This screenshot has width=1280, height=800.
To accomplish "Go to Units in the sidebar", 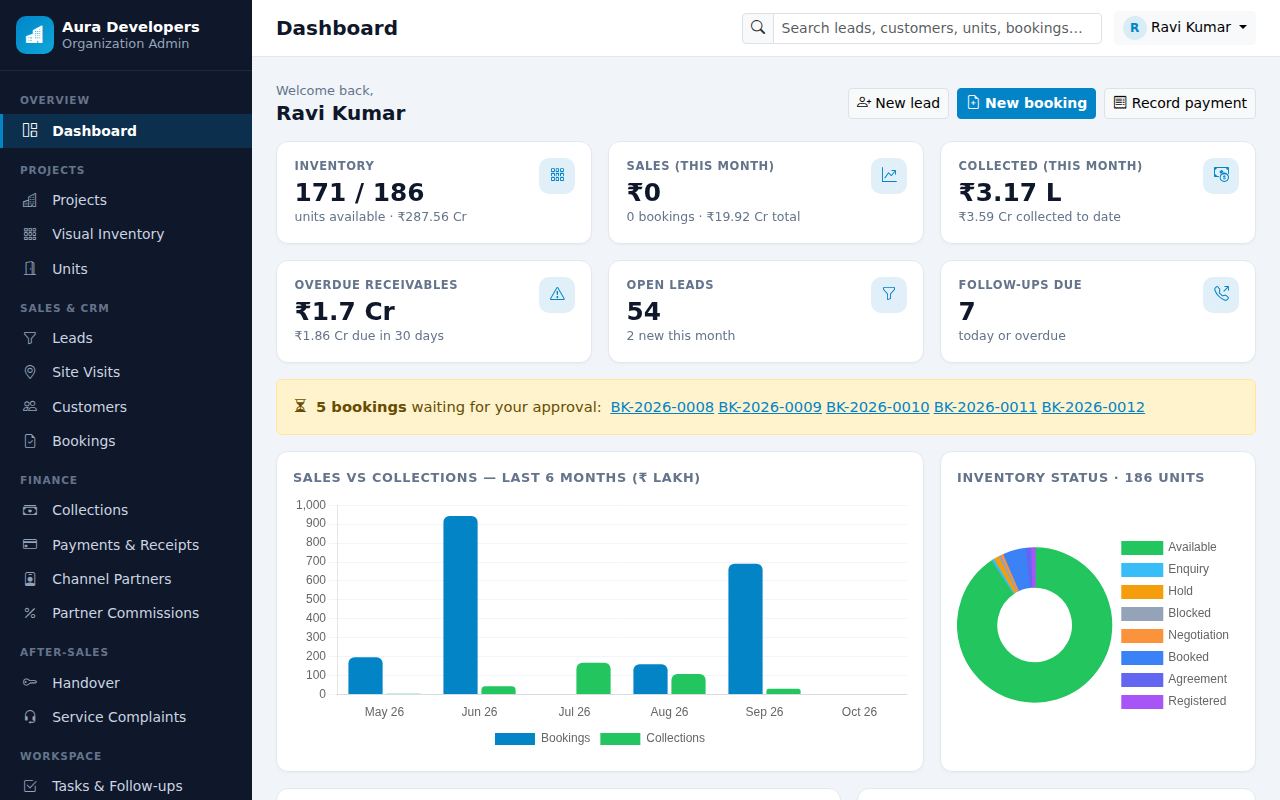I will click(x=126, y=269).
